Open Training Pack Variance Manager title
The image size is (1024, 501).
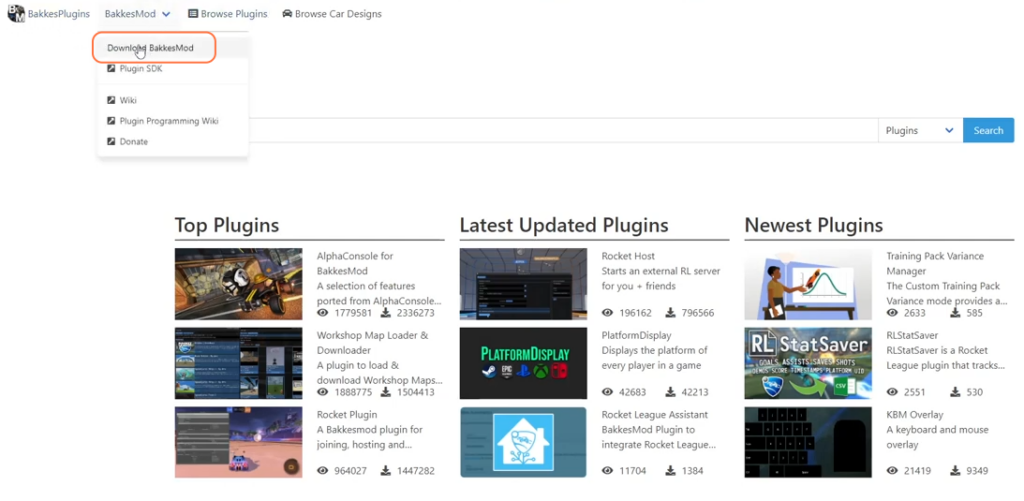click(x=935, y=263)
